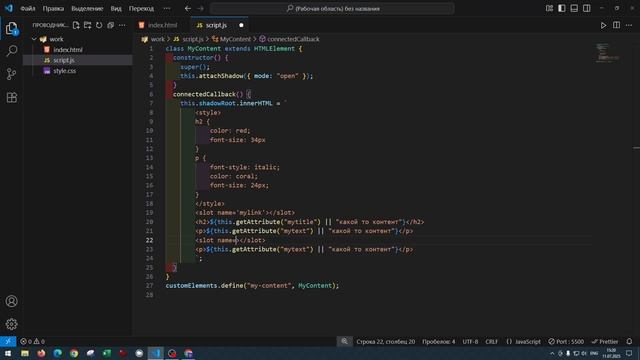Open File Explorer from the taskbar

pos(25,353)
